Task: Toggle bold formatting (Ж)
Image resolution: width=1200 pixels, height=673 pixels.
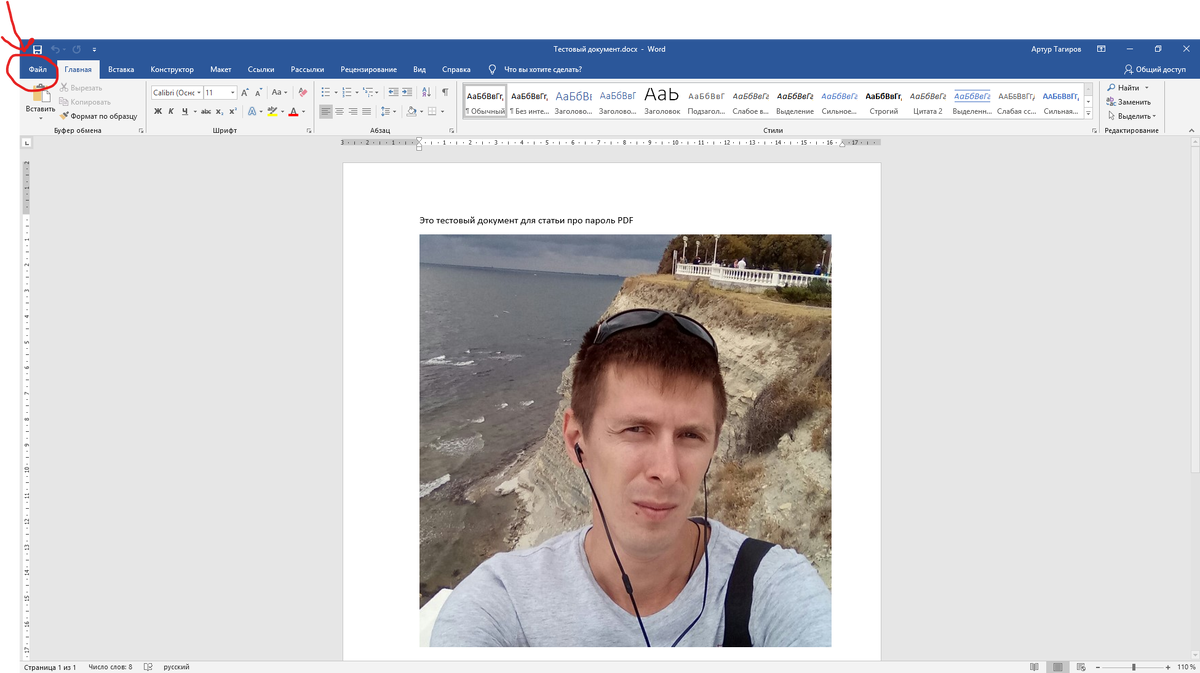Action: 157,111
